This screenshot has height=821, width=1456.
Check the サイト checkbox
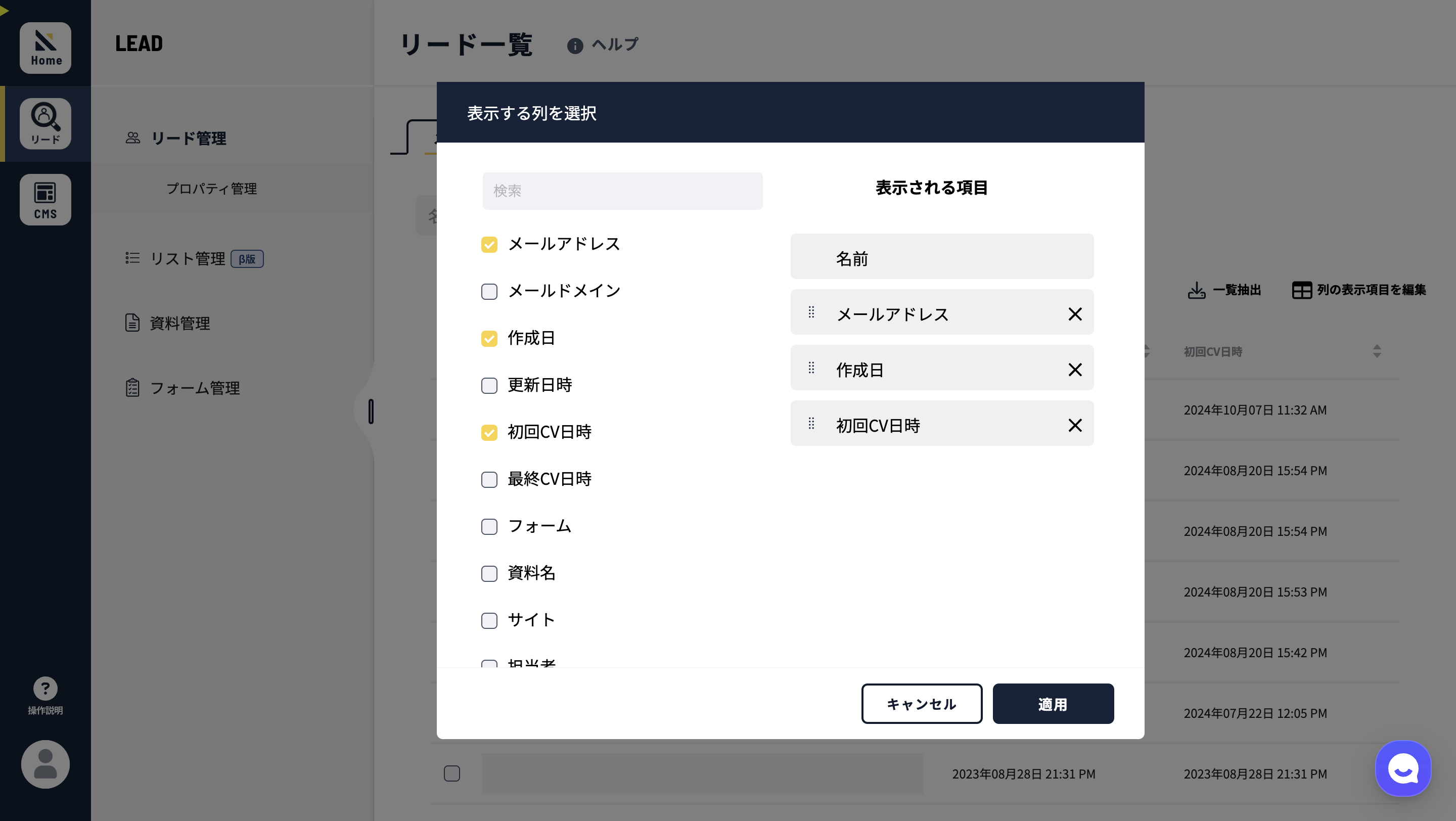point(489,620)
